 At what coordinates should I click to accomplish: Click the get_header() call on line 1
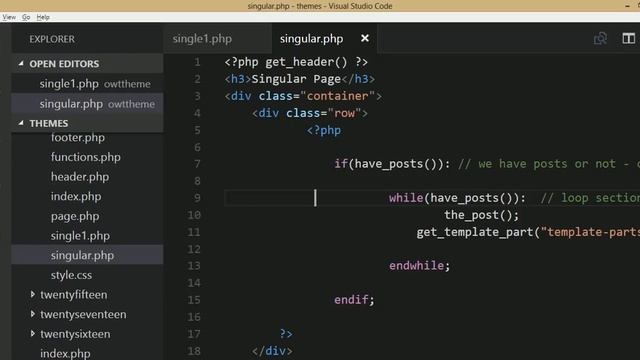[306, 62]
